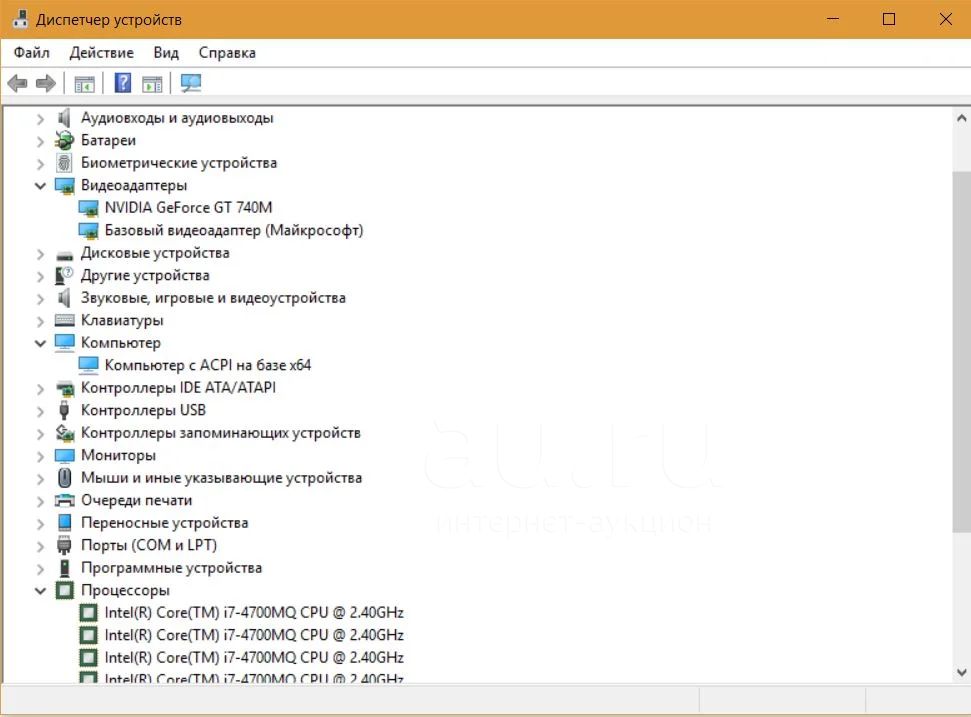
Task: Click the disk drive icon for Дисковые устройства
Action: pos(64,254)
